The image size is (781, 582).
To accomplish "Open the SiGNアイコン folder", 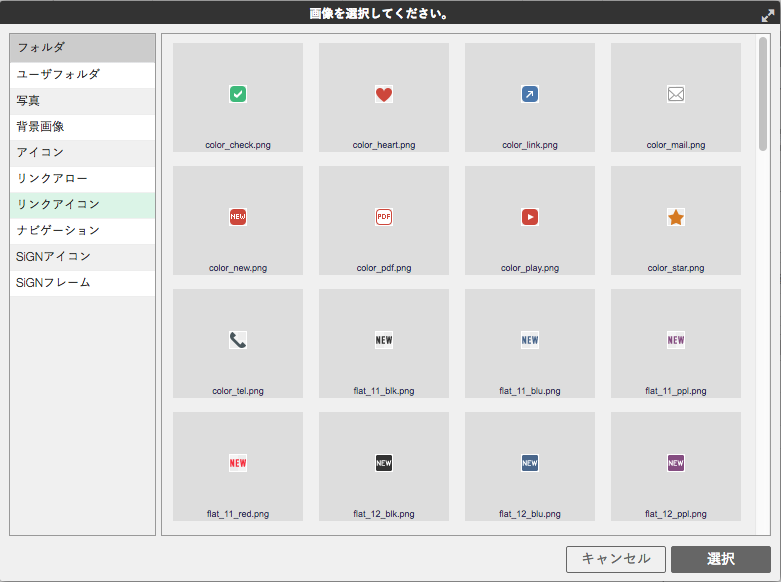I will coord(82,257).
